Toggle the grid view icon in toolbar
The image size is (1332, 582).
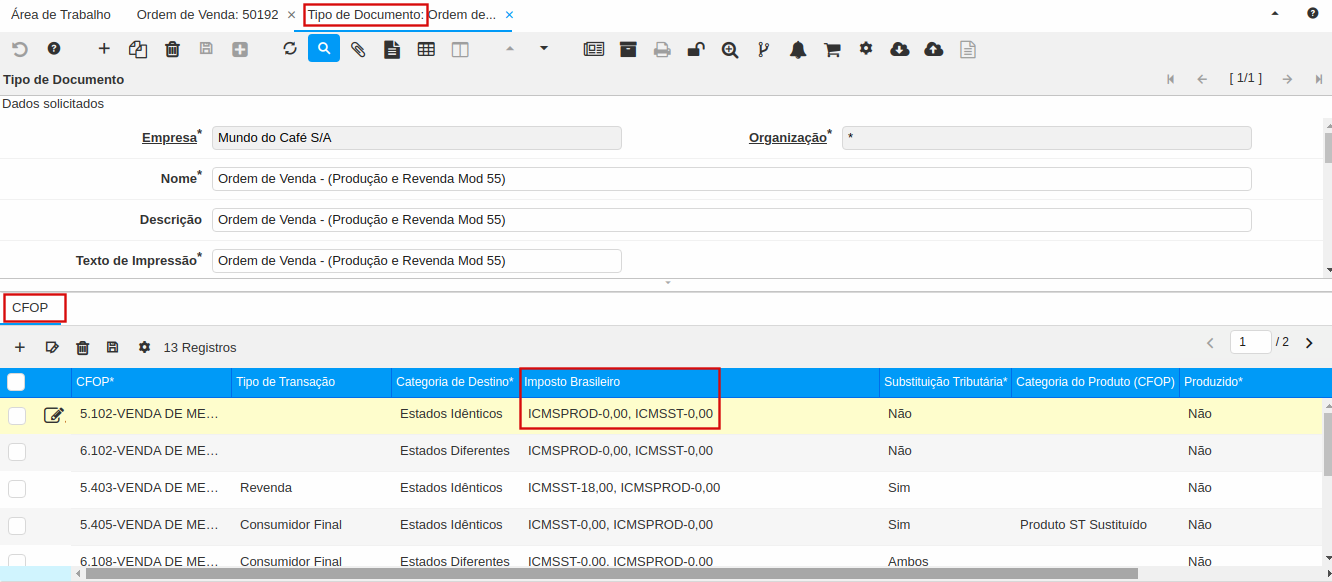[x=426, y=49]
